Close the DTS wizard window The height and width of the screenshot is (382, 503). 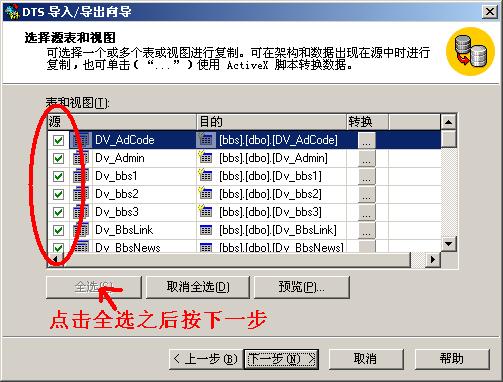[x=489, y=12]
